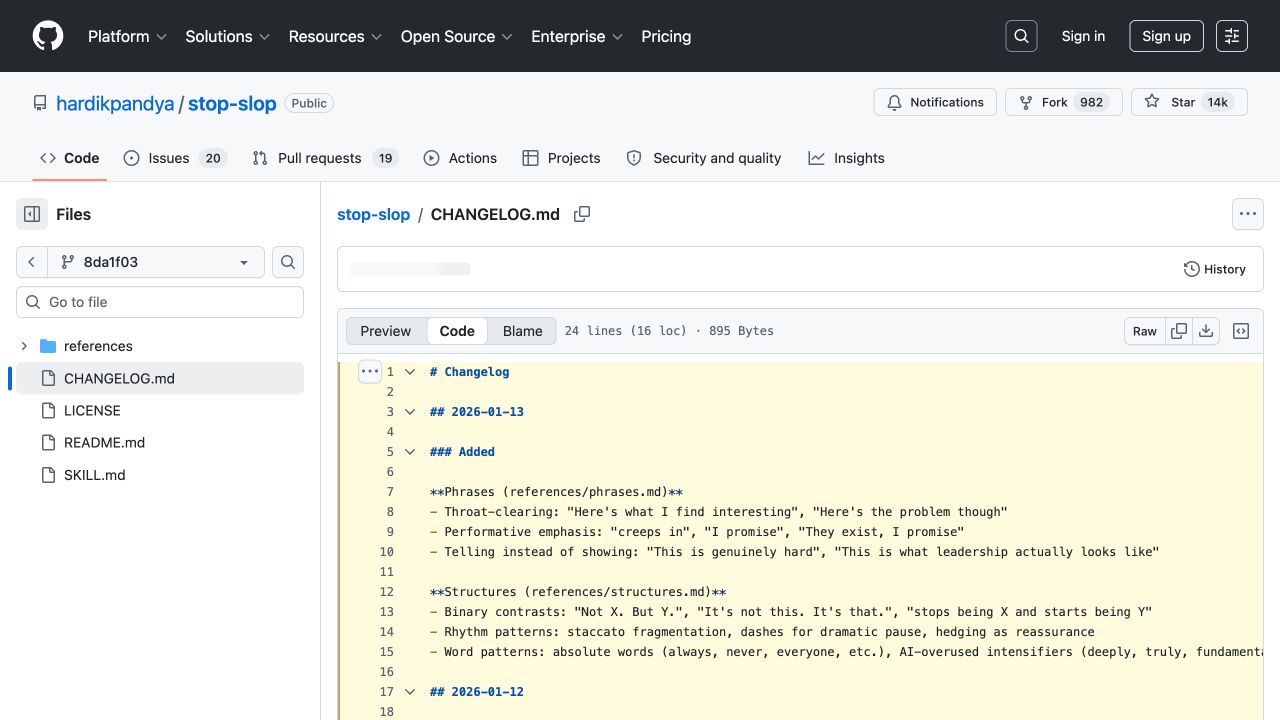The image size is (1280, 720).
Task: Click the '### Added' heading text
Action: point(462,452)
